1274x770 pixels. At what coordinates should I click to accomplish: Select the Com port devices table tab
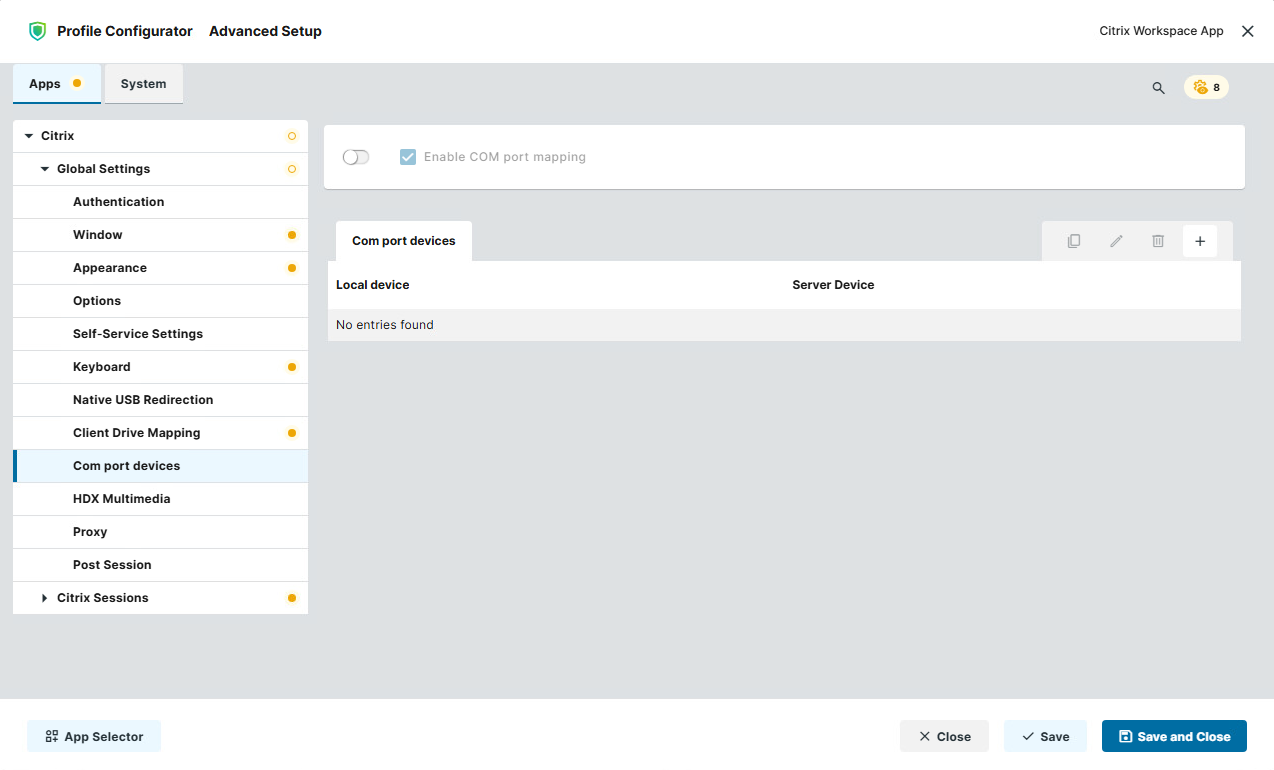pyautogui.click(x=404, y=241)
